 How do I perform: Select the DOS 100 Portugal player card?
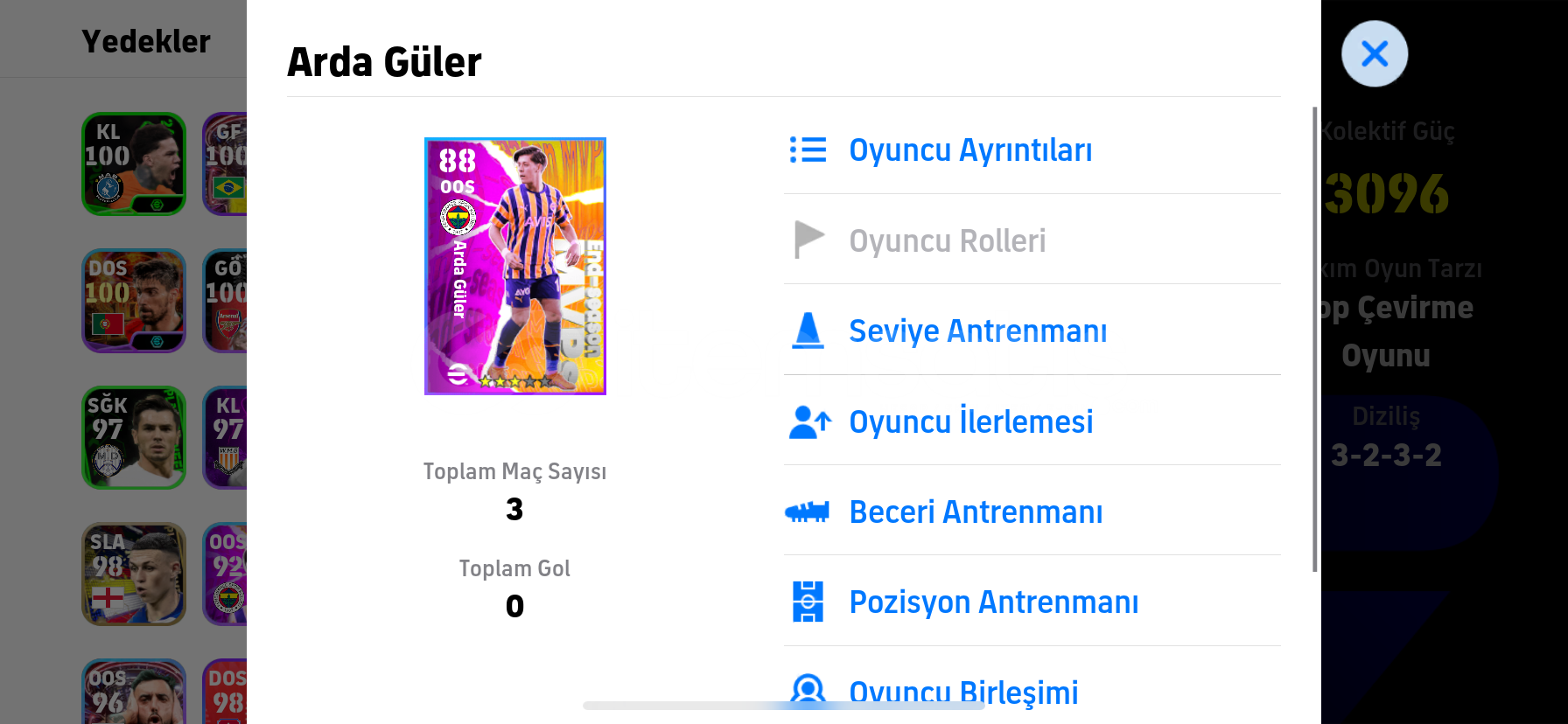point(134,301)
